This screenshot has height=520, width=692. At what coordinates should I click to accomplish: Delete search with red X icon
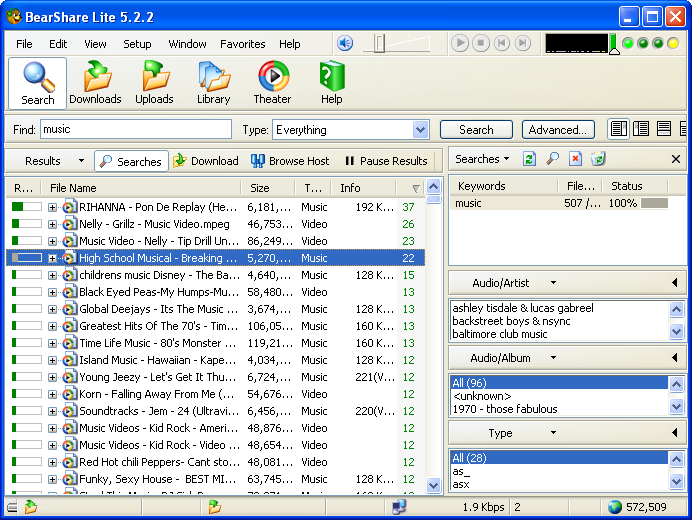[x=575, y=159]
